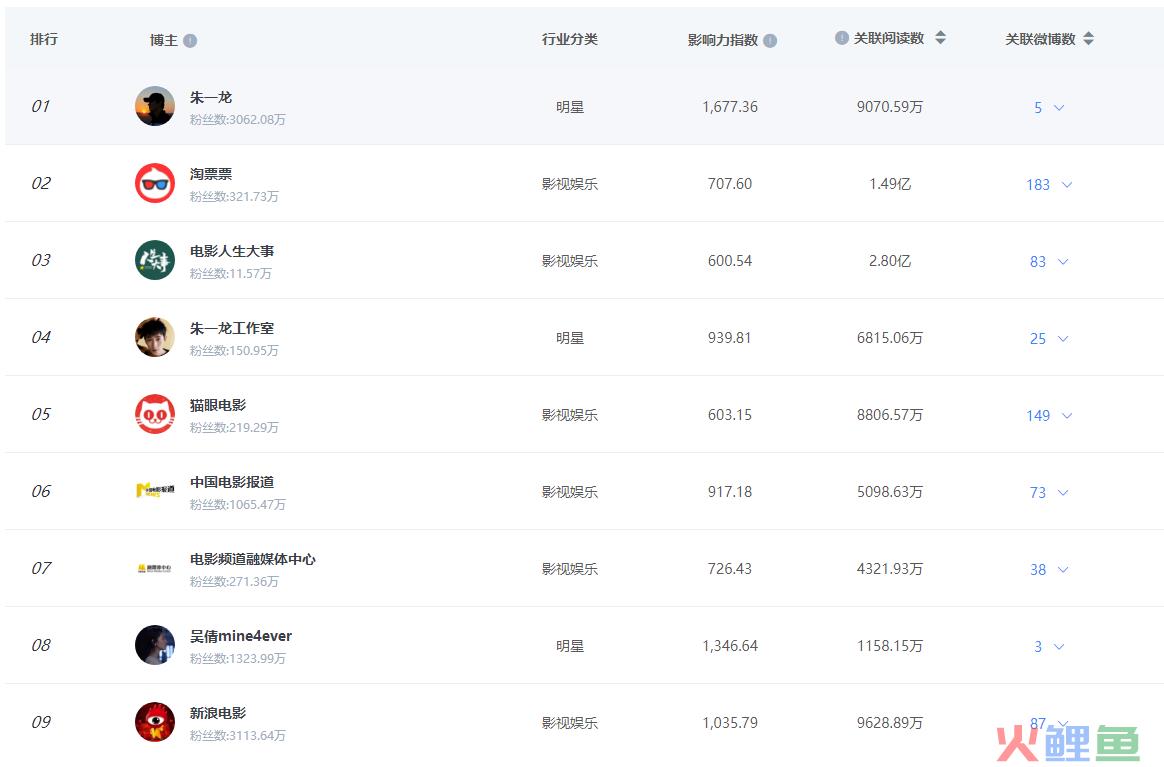Expand 朱一龙工作室 row's 25 weibo chevron

[x=1063, y=339]
